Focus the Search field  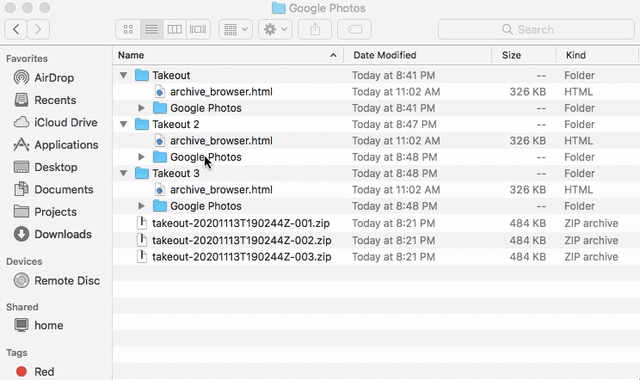tap(536, 29)
